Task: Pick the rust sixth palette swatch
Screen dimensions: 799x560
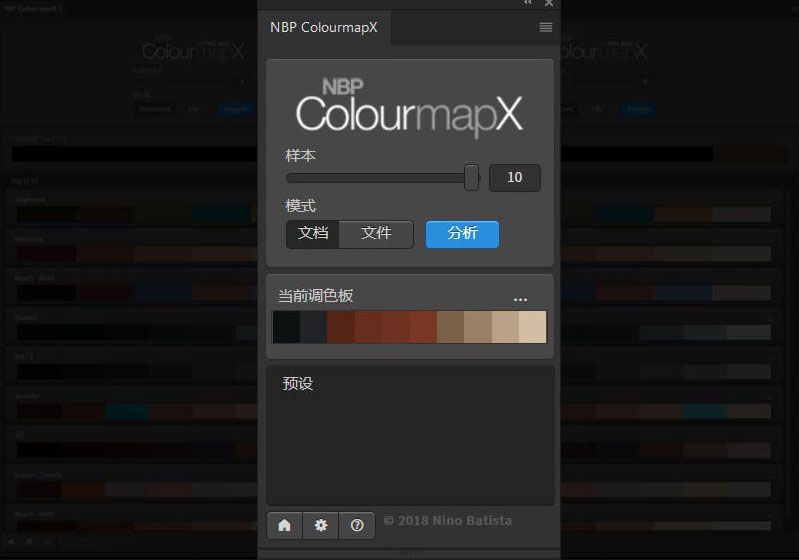Action: click(x=423, y=327)
